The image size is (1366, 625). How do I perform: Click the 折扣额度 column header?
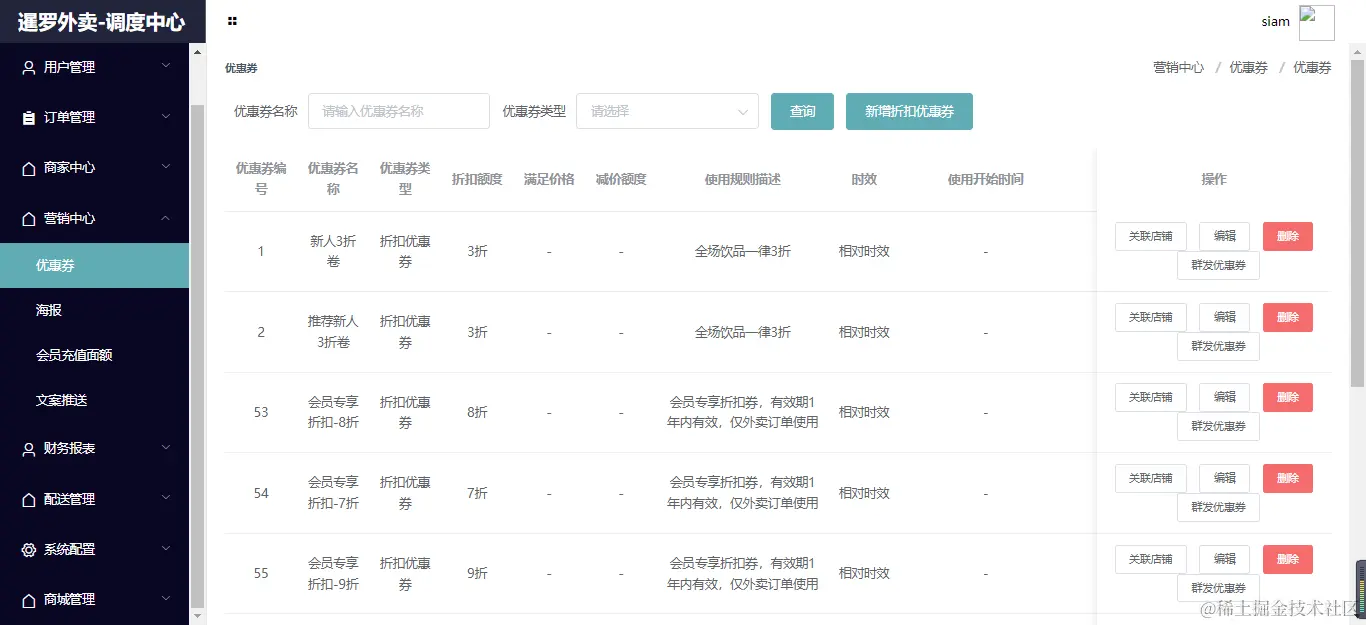(x=477, y=179)
